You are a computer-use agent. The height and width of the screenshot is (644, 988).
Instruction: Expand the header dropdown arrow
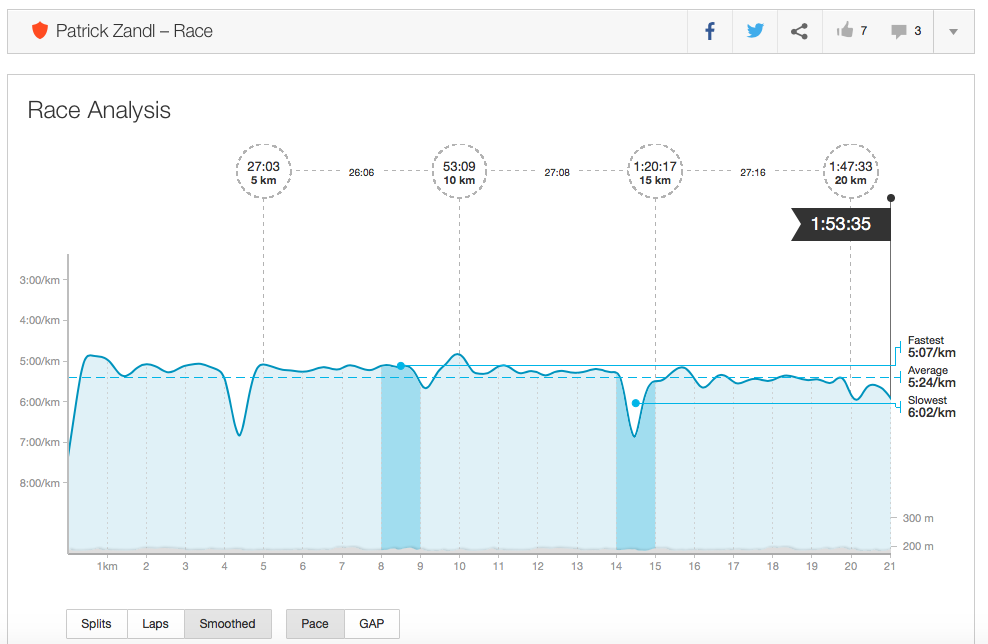pyautogui.click(x=953, y=31)
